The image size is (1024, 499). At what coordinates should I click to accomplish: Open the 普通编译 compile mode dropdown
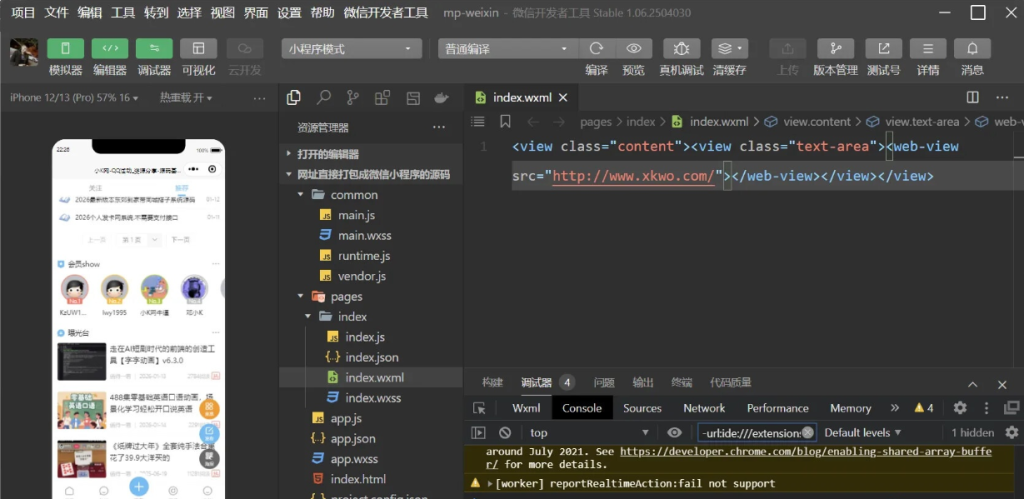[x=508, y=49]
